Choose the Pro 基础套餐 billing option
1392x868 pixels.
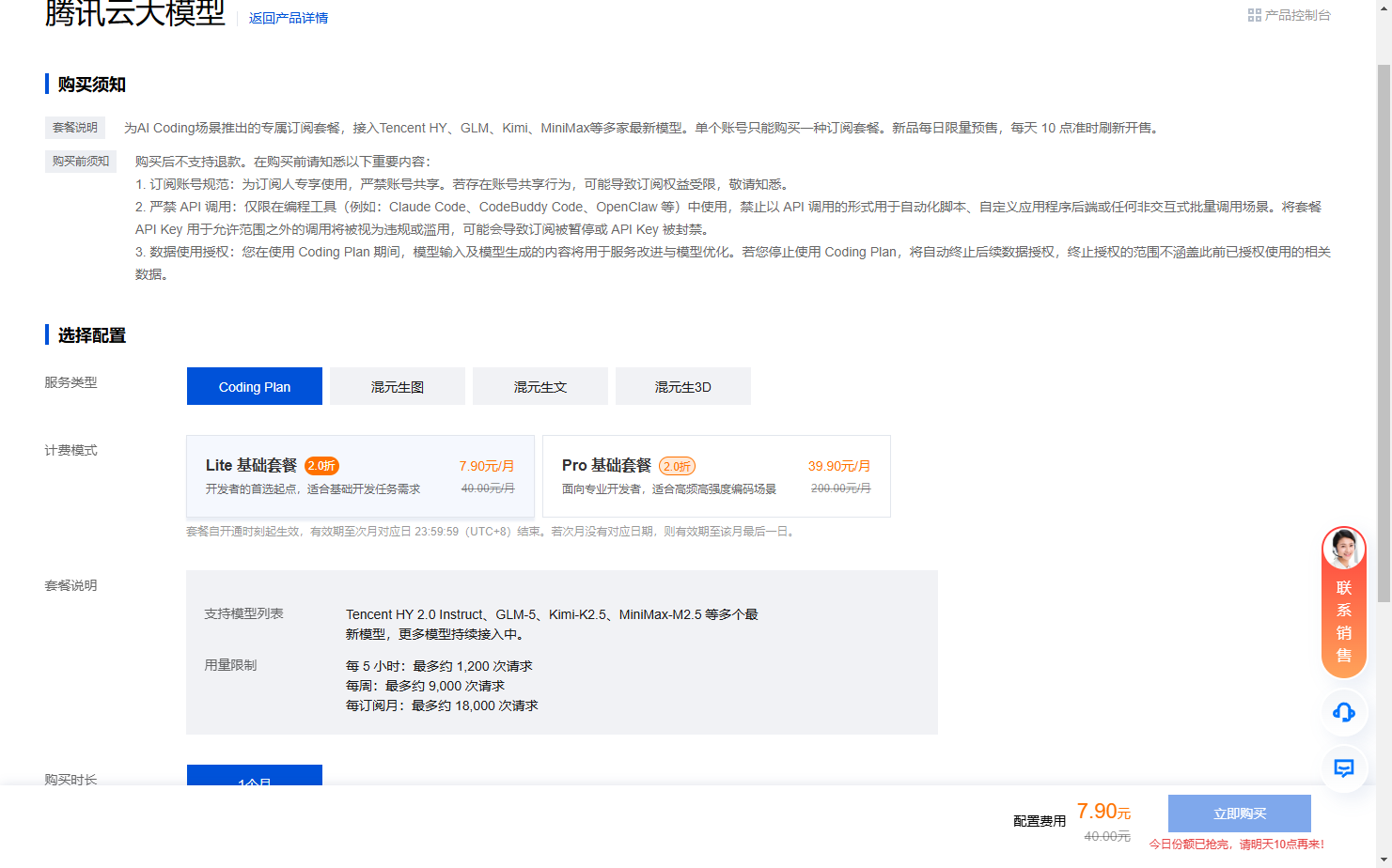[x=715, y=476]
